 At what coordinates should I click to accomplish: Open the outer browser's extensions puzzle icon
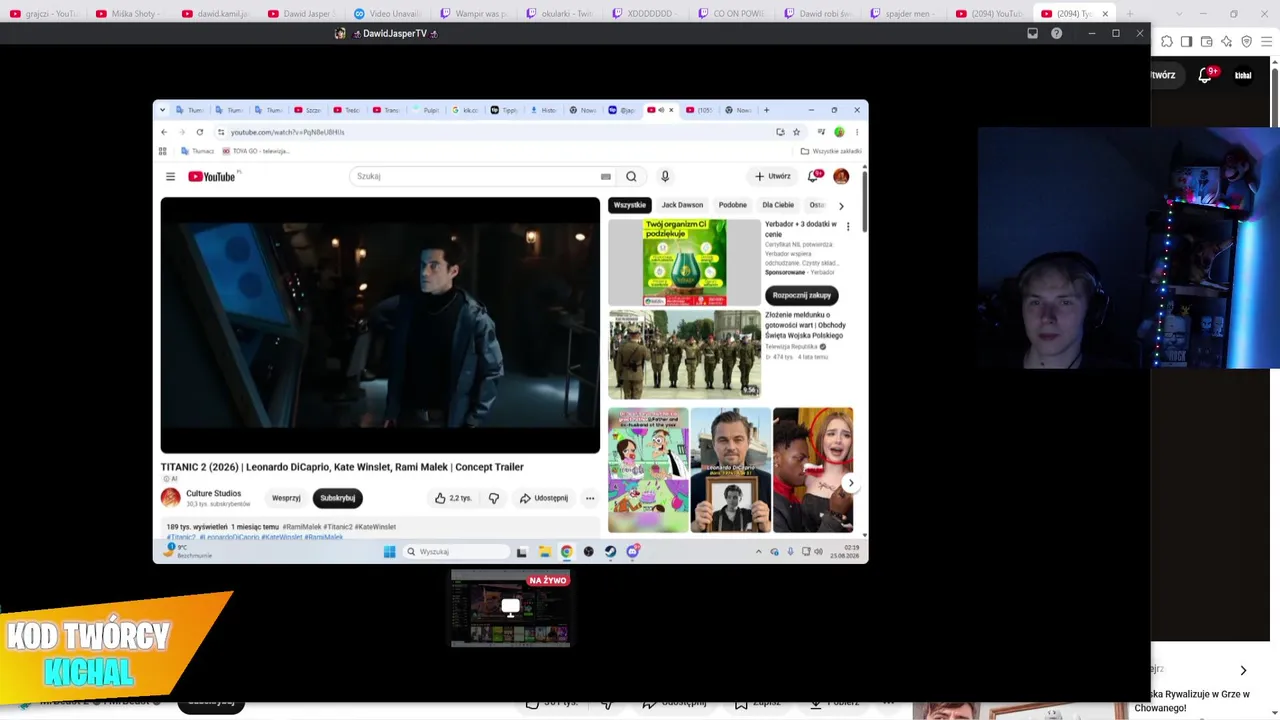pyautogui.click(x=1166, y=42)
